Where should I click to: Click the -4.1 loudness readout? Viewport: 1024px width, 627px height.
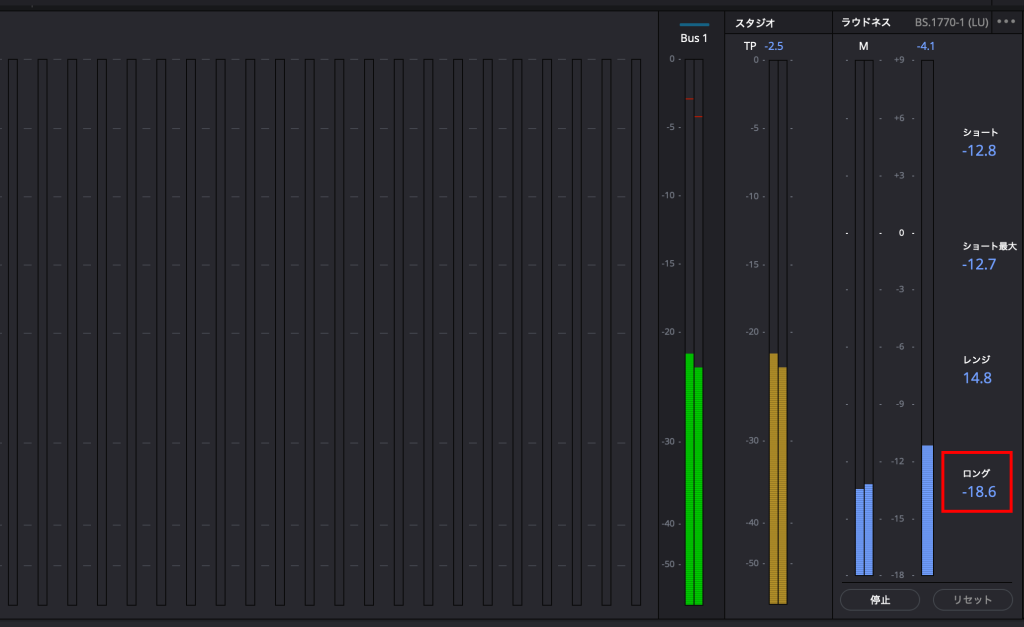pyautogui.click(x=925, y=46)
